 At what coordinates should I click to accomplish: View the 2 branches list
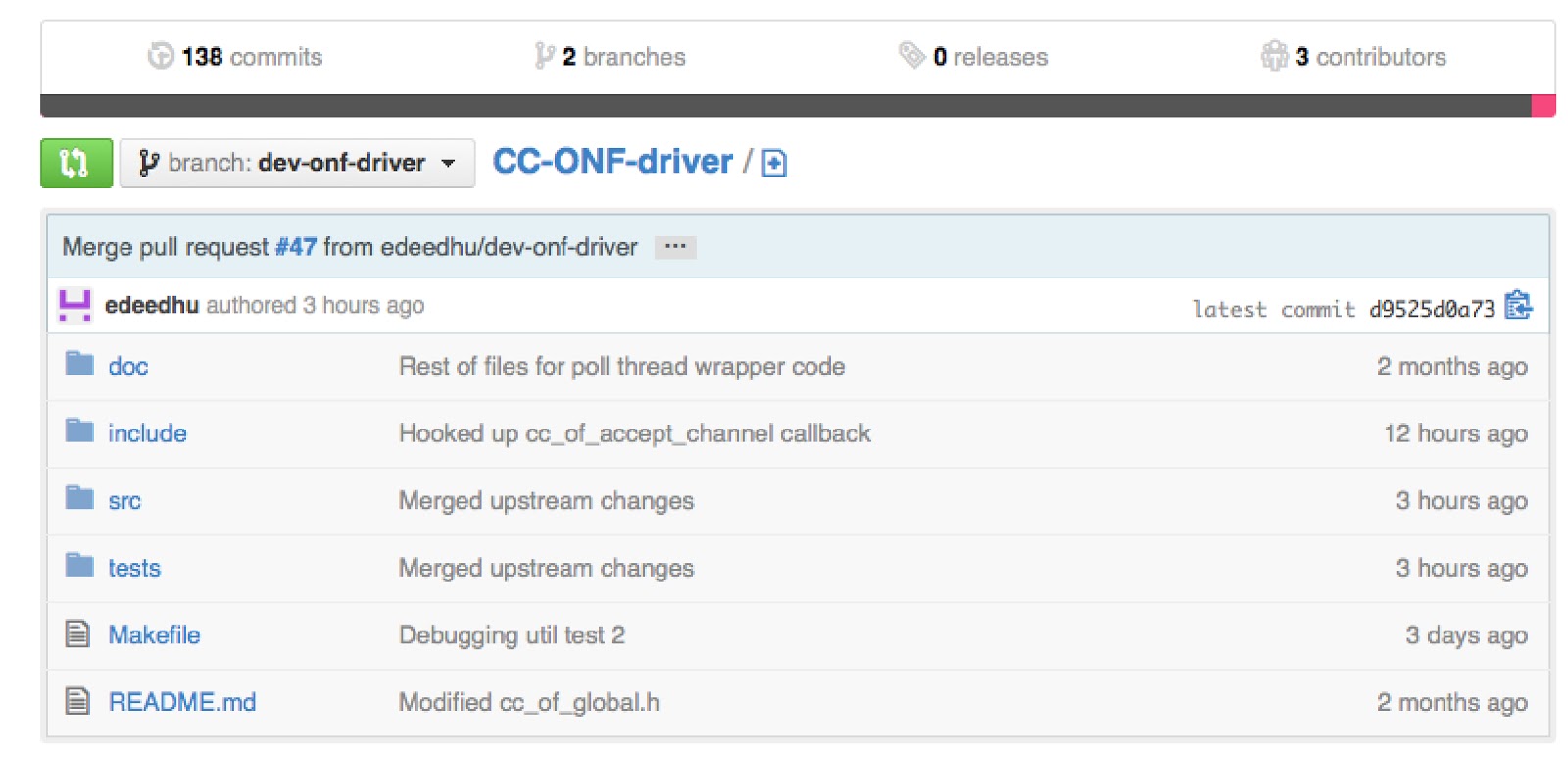[623, 57]
